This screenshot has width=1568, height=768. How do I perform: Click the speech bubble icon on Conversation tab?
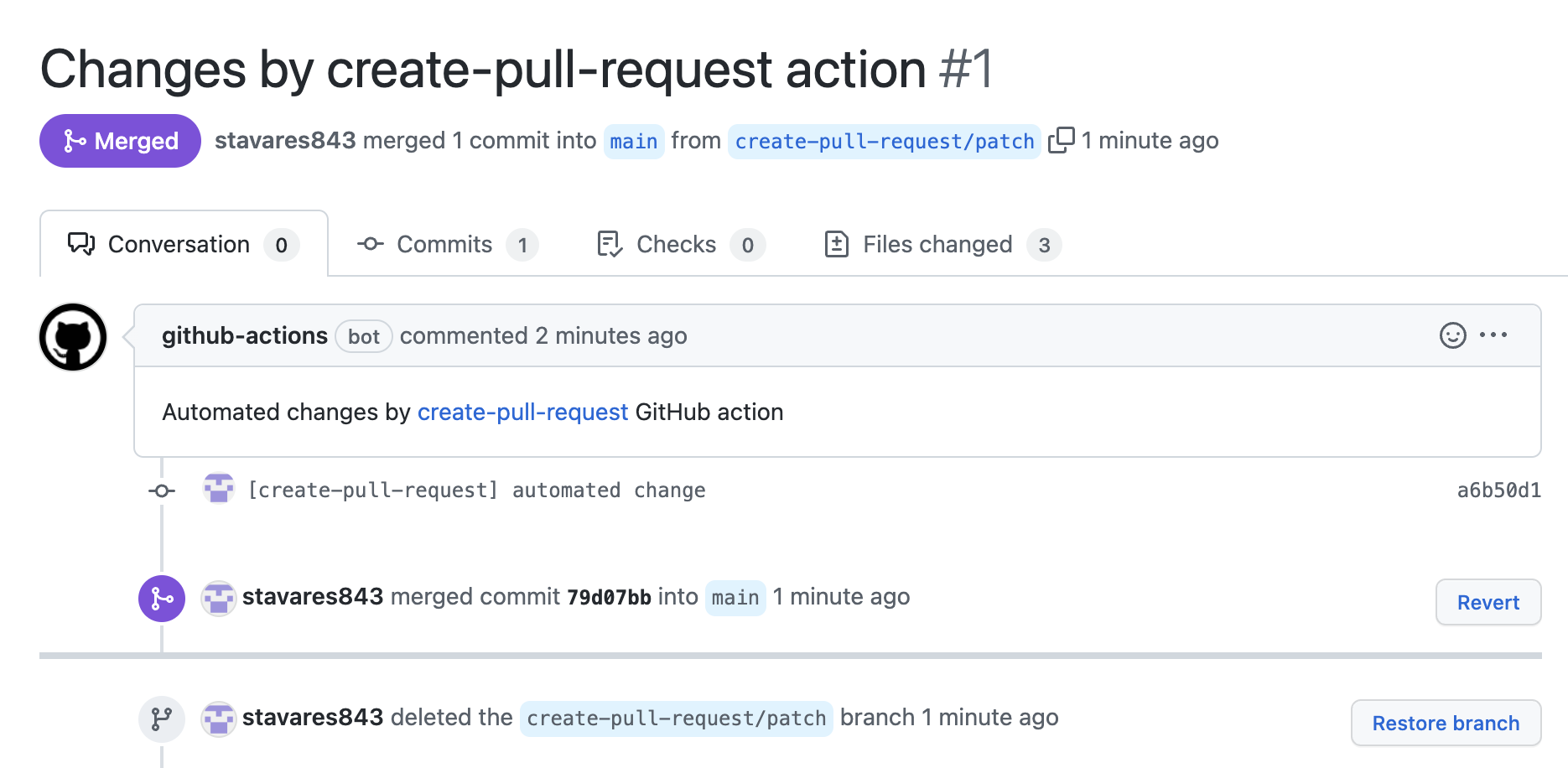point(81,244)
